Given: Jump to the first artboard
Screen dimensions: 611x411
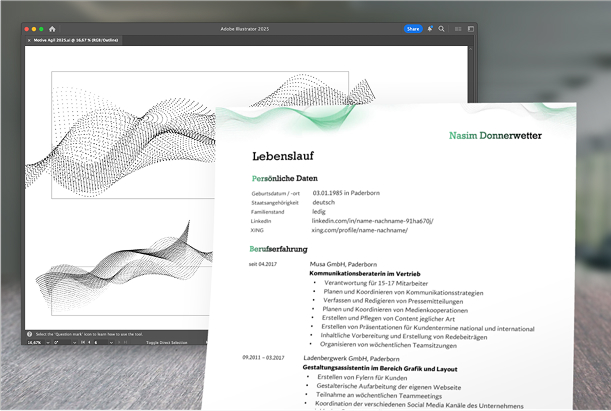Looking at the screenshot, I should point(83,342).
